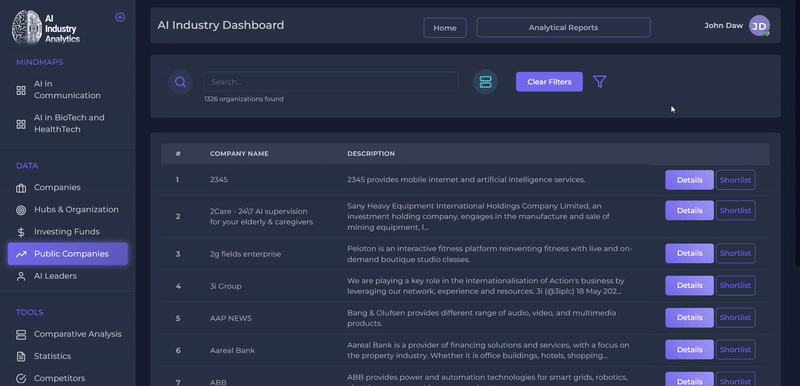View Details for company 2345

(x=689, y=180)
